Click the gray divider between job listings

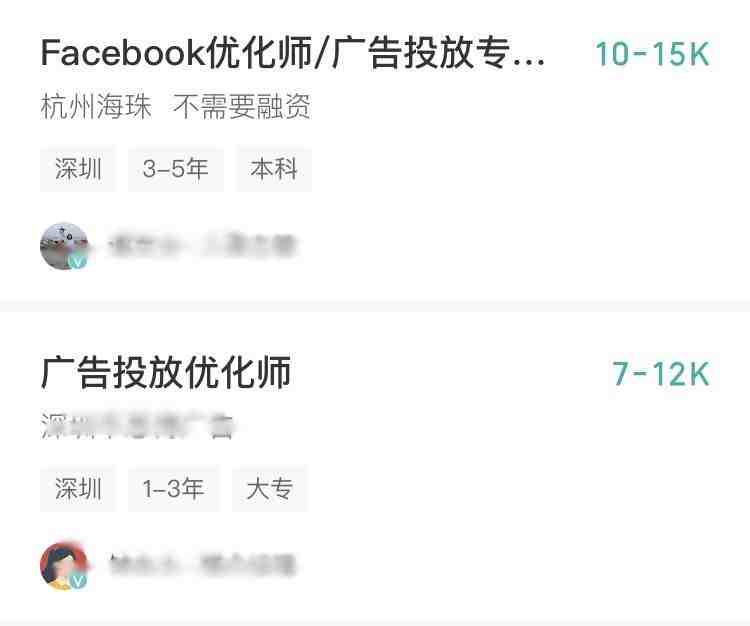pyautogui.click(x=375, y=306)
